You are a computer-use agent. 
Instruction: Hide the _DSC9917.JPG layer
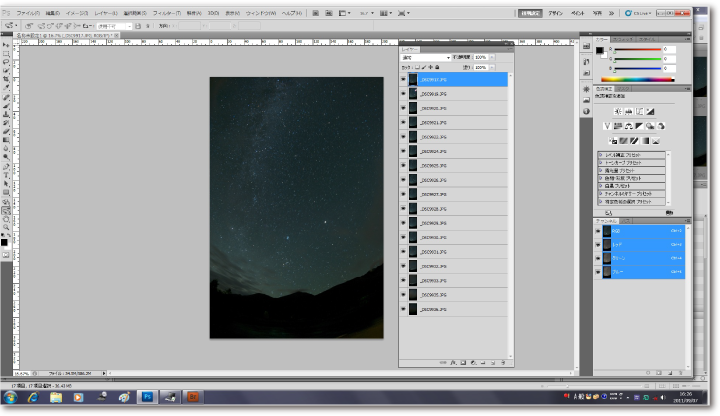point(403,79)
